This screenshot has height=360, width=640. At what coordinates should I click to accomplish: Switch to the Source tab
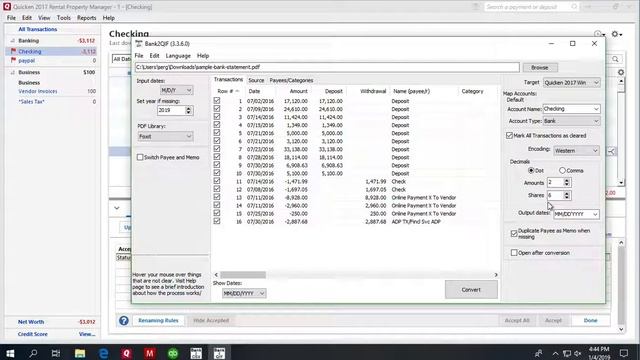click(256, 80)
